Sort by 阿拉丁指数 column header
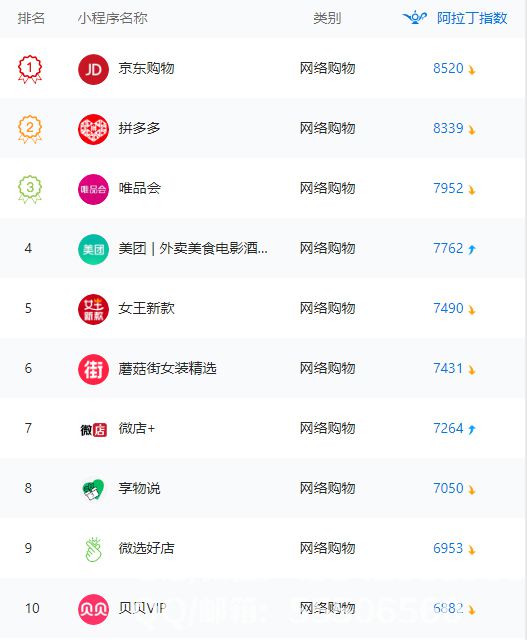 pyautogui.click(x=472, y=18)
